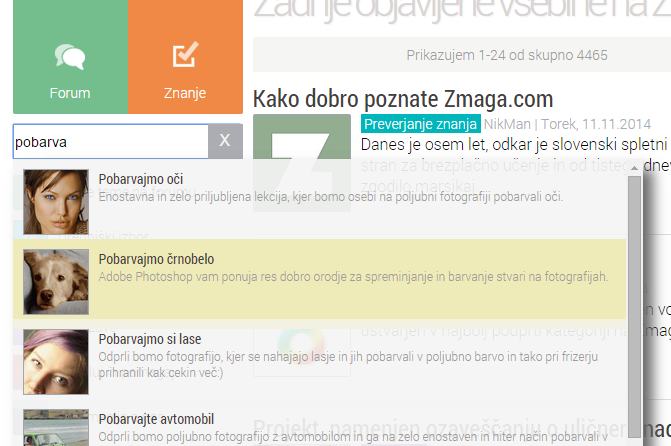
Task: Open the "Pobarvajmo oči" suggestion title
Action: [141, 180]
